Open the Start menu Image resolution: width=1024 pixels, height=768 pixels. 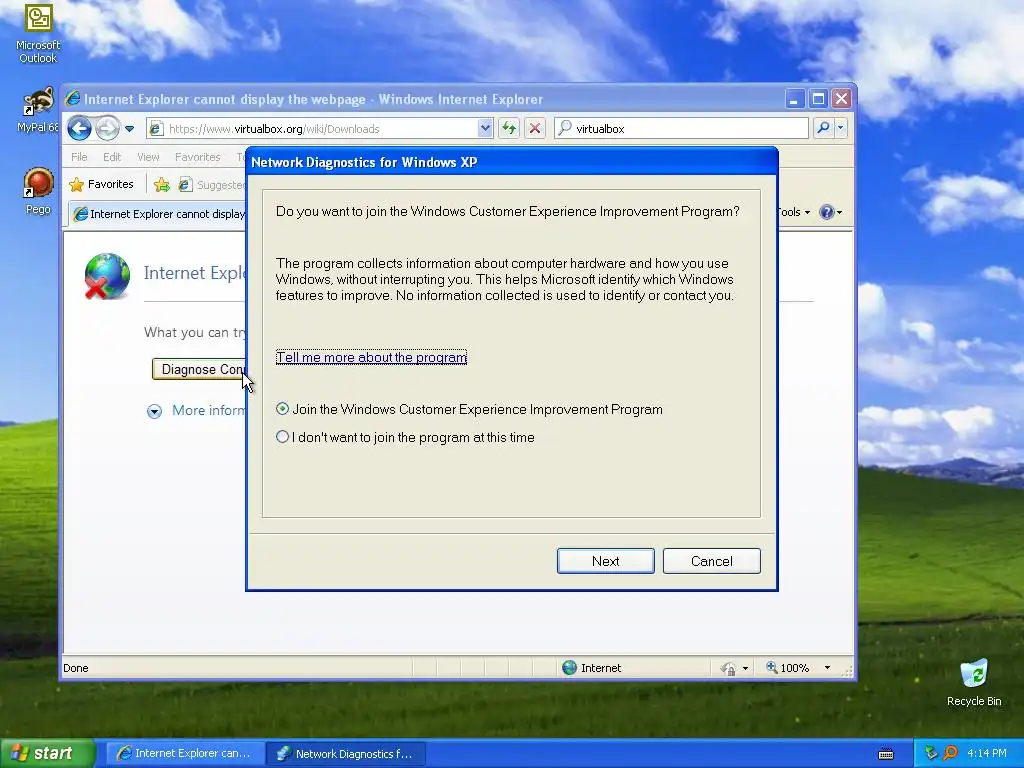pyautogui.click(x=47, y=753)
